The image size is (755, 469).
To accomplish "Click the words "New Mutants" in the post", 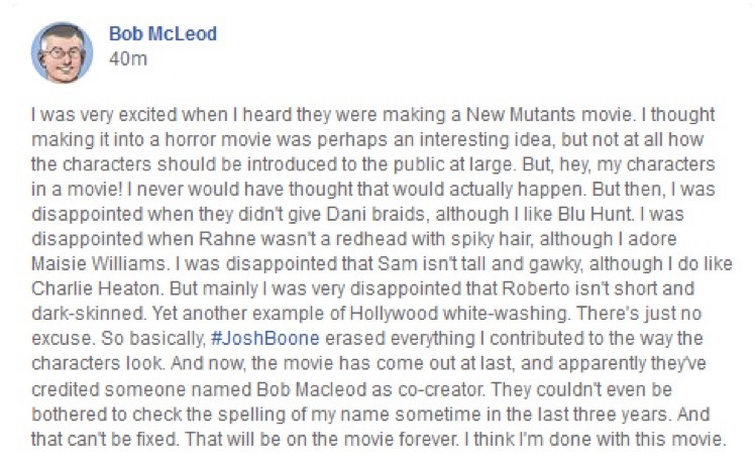I will [x=521, y=115].
